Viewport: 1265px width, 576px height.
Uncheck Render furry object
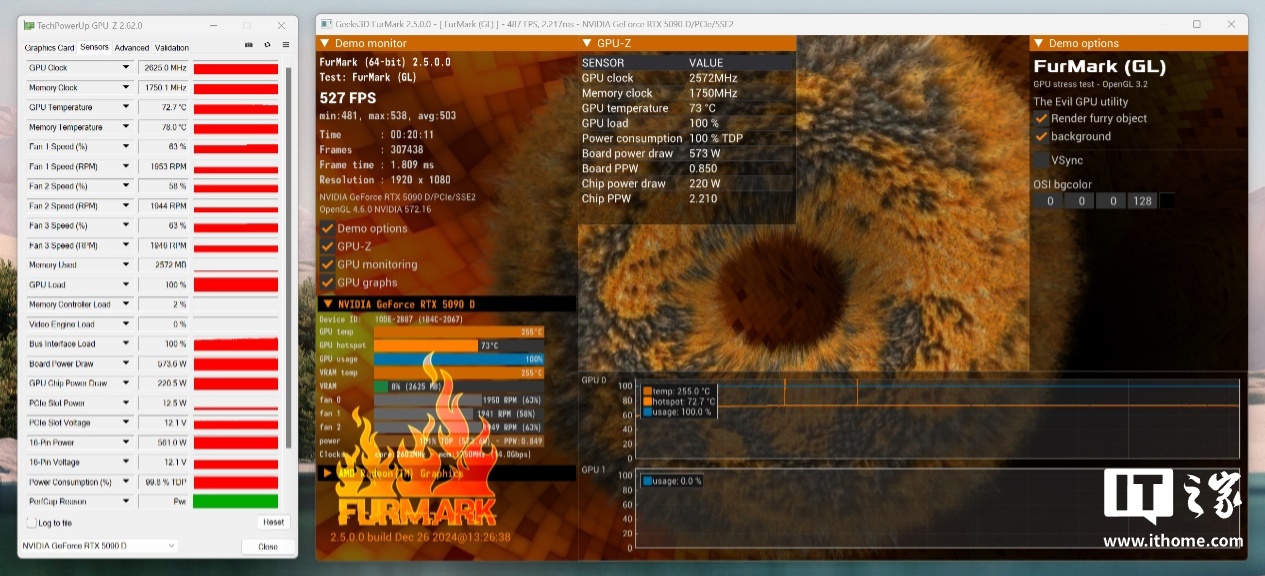[1041, 118]
